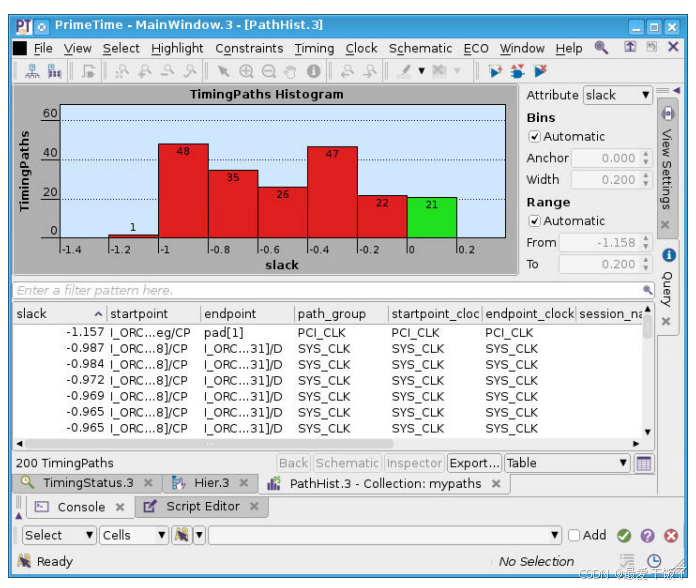Open the table column settings icon
Screen dimensions: 696x588
tap(644, 463)
